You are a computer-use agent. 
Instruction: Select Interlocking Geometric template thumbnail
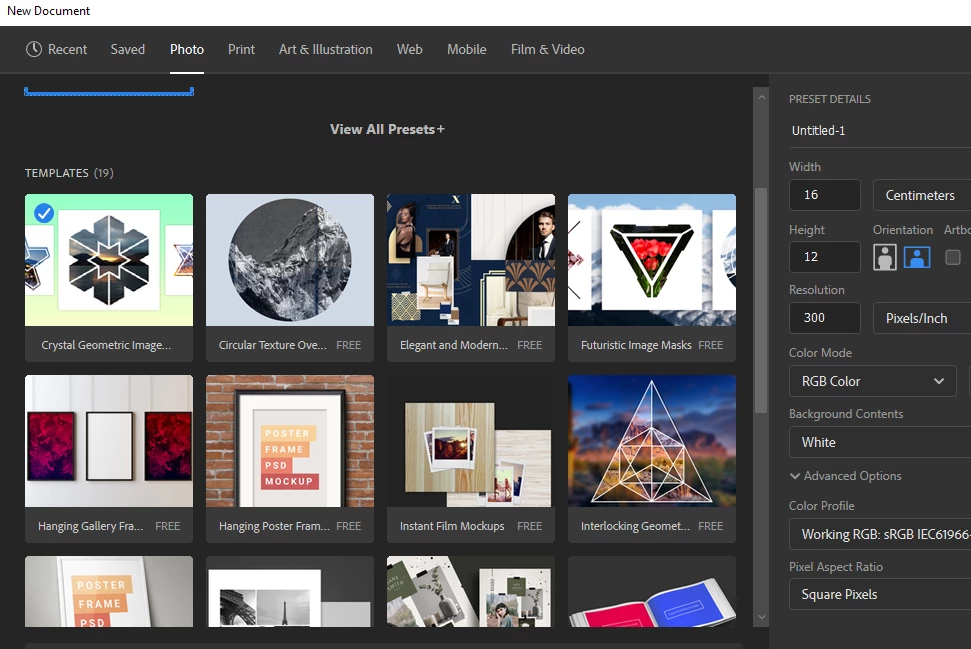point(652,441)
